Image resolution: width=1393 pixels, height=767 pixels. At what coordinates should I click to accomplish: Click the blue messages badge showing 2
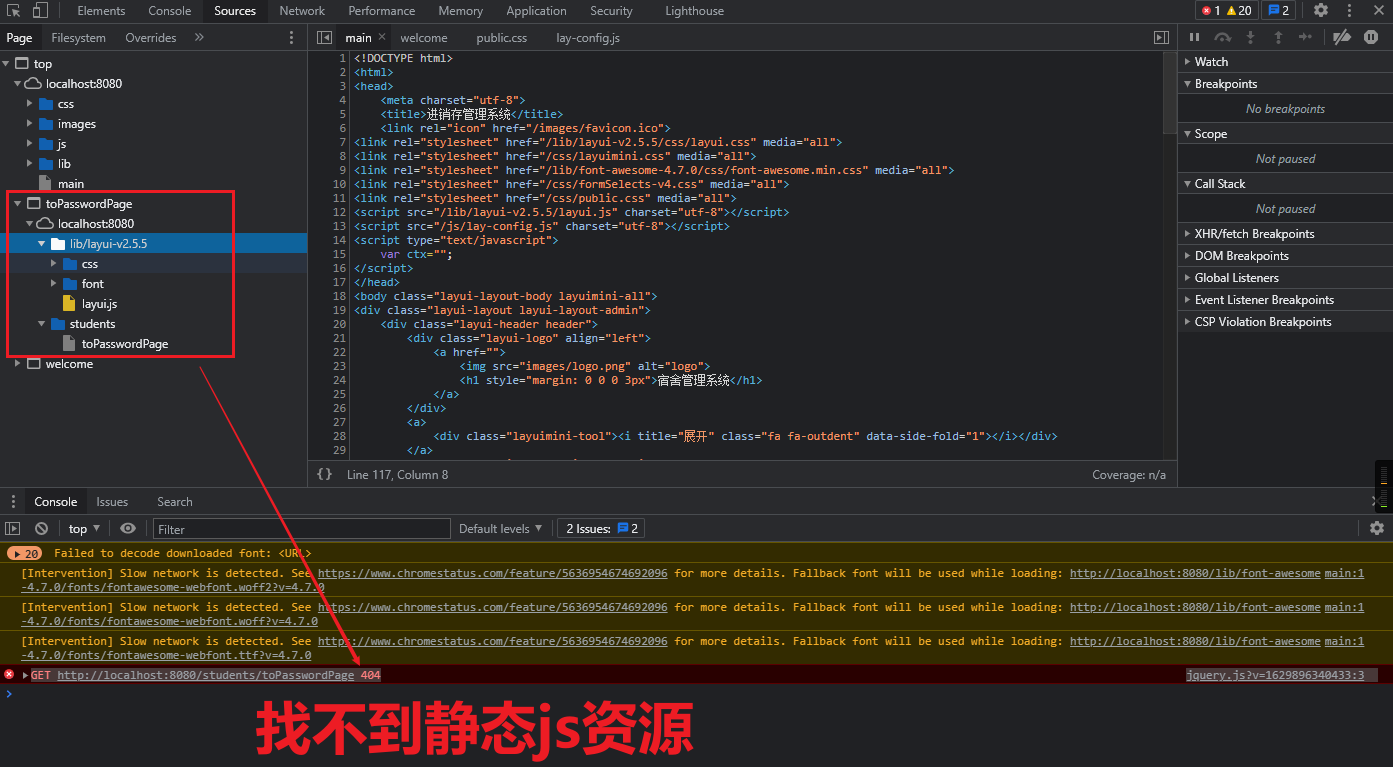(x=1278, y=10)
